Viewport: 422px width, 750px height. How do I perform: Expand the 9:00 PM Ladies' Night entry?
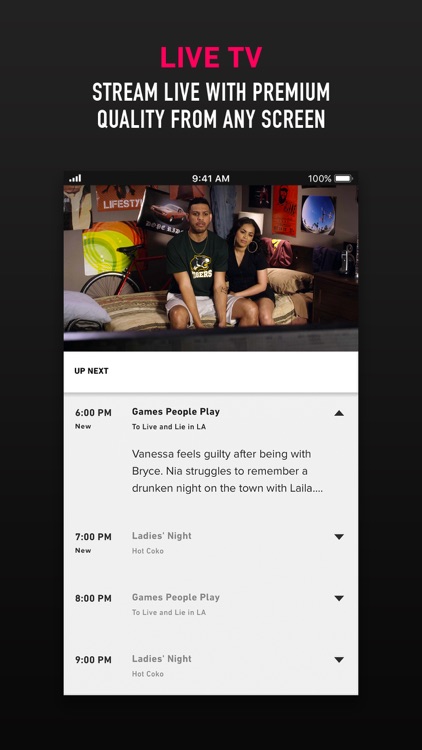click(339, 660)
